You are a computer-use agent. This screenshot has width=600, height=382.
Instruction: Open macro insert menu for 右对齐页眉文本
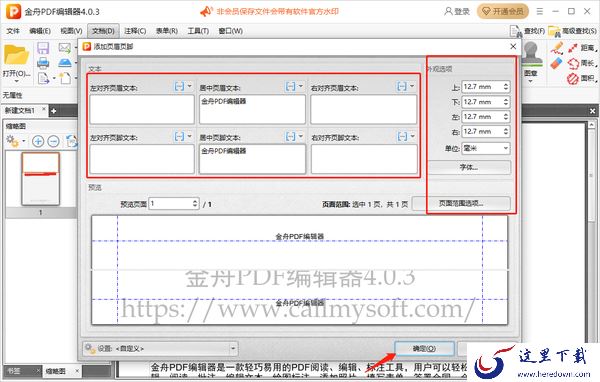[405, 87]
